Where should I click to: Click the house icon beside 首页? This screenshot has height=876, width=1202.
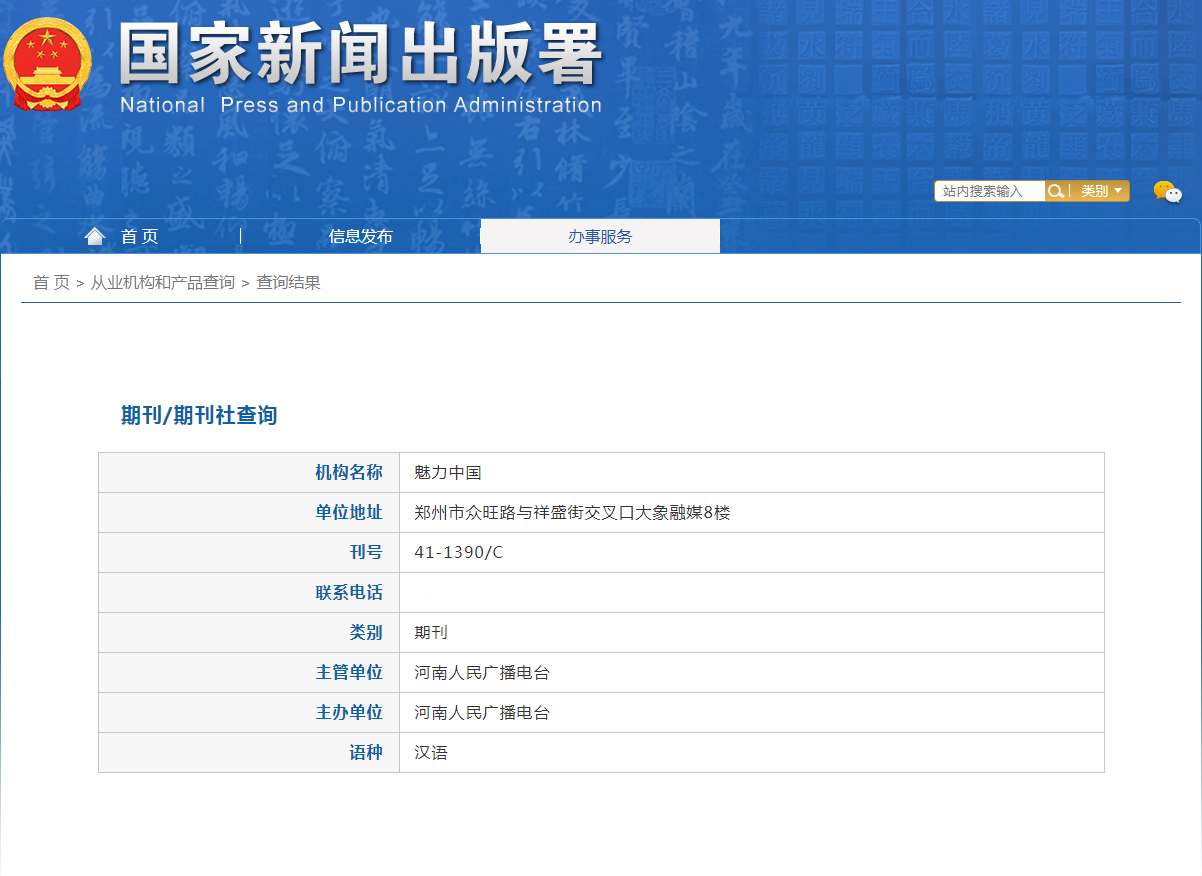pos(95,236)
